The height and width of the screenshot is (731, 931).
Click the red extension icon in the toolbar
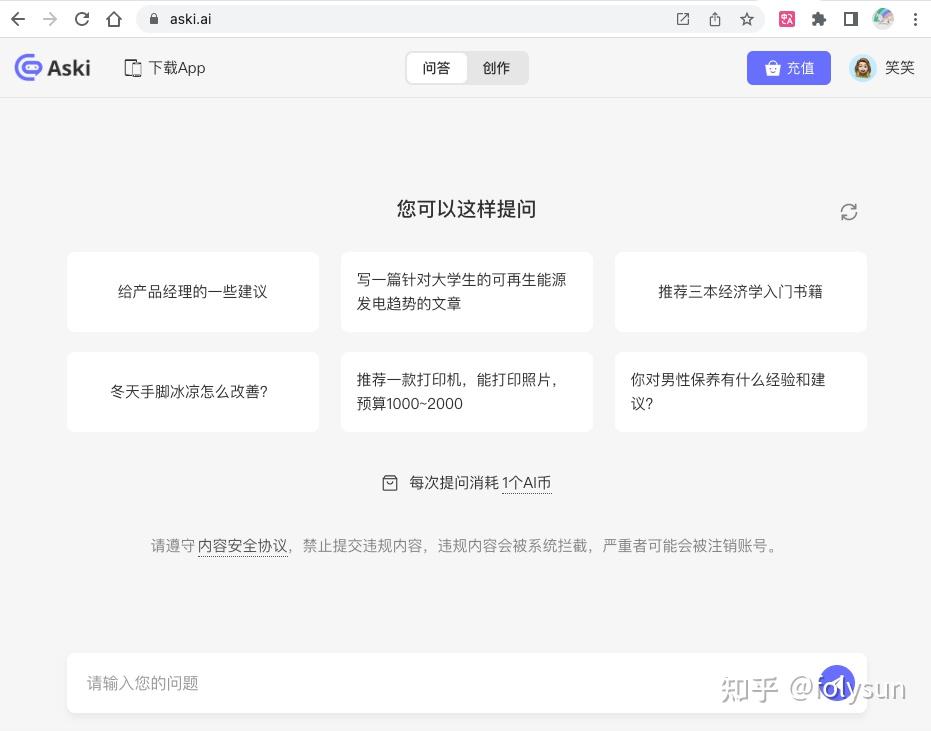[x=789, y=18]
